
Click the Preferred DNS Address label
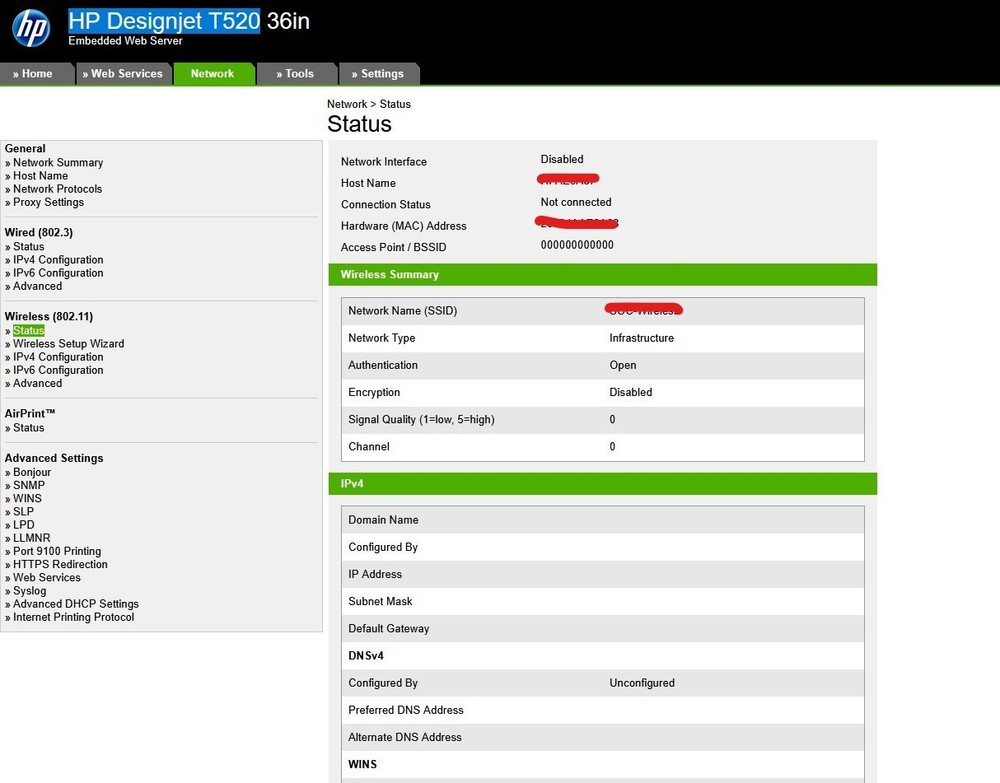(x=406, y=710)
